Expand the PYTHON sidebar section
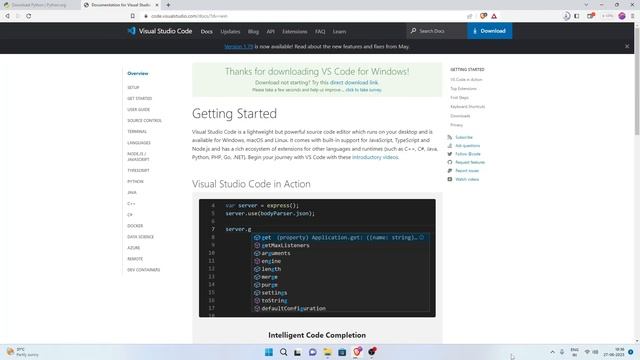The height and width of the screenshot is (360, 640). pos(136,182)
